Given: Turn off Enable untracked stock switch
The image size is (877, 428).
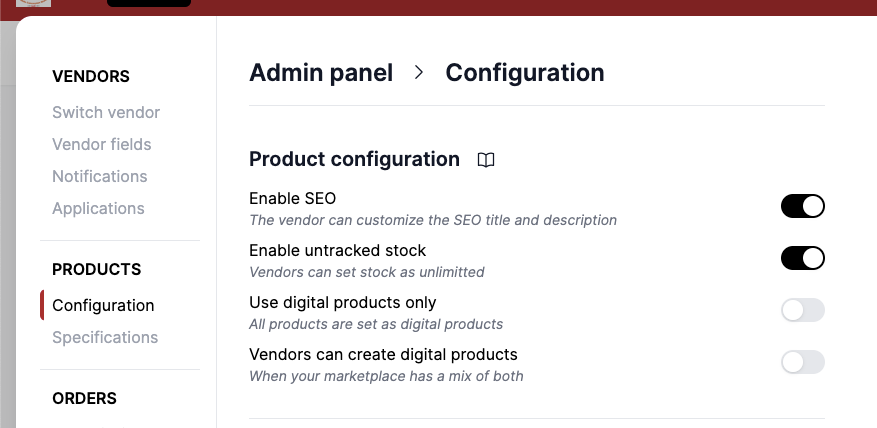Looking at the screenshot, I should coord(802,258).
